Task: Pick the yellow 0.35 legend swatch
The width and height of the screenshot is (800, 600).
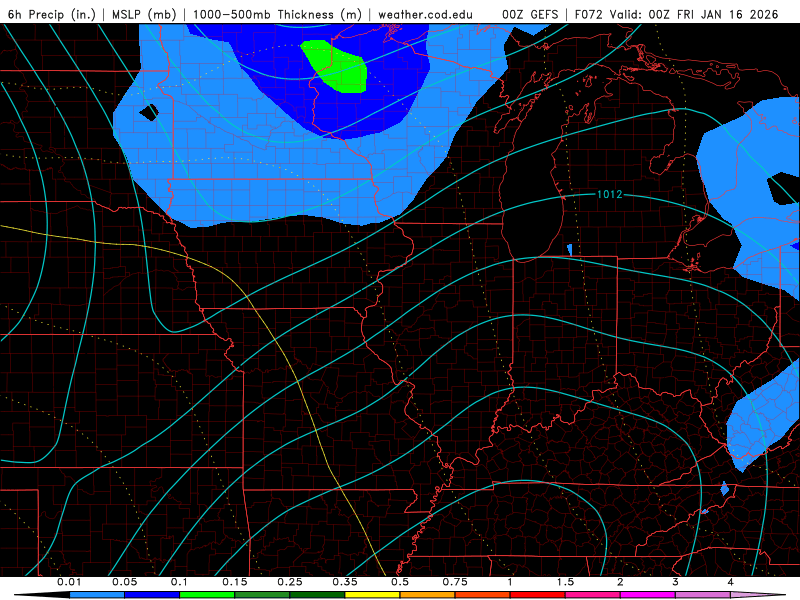Action: click(x=372, y=595)
